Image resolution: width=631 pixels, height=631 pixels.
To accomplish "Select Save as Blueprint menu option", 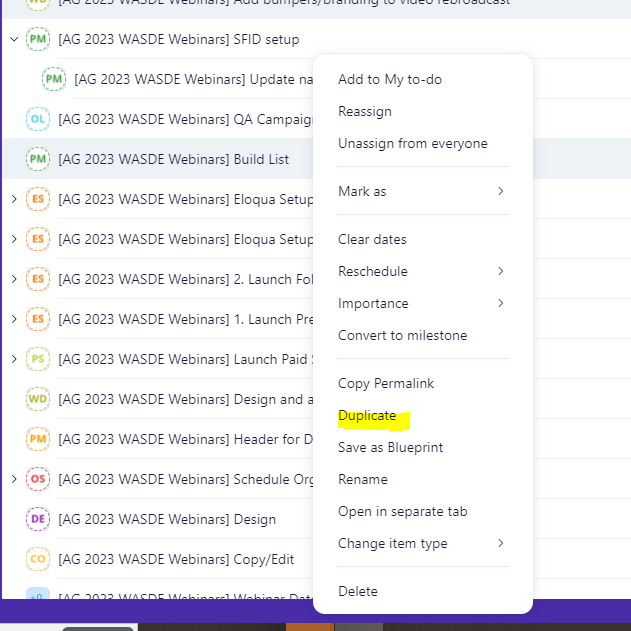I will coord(390,447).
